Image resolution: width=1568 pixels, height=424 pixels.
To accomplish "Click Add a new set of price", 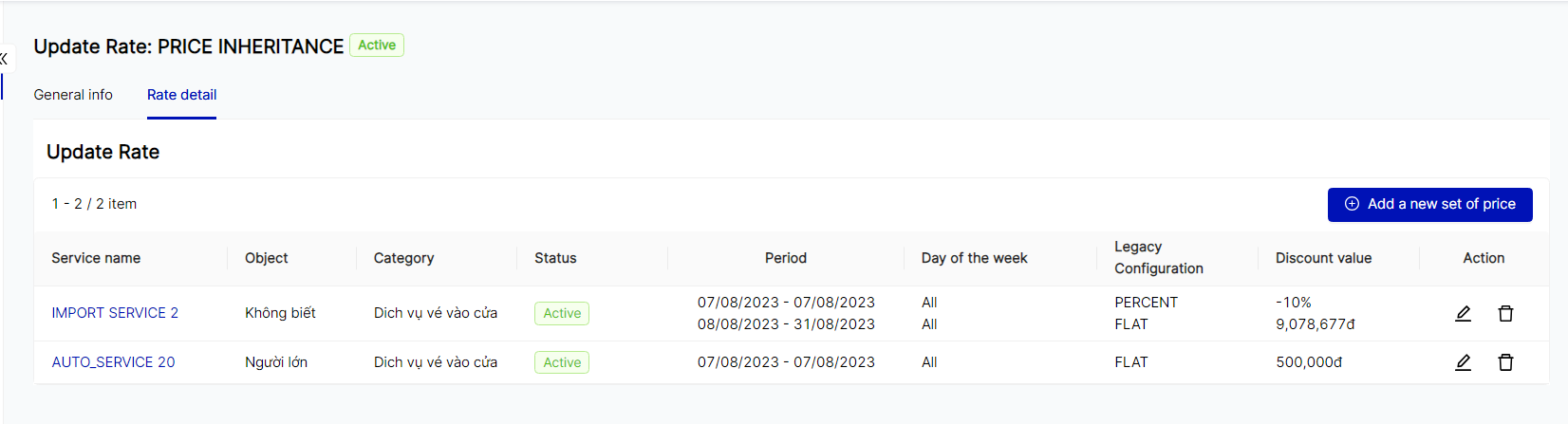I will [x=1441, y=204].
